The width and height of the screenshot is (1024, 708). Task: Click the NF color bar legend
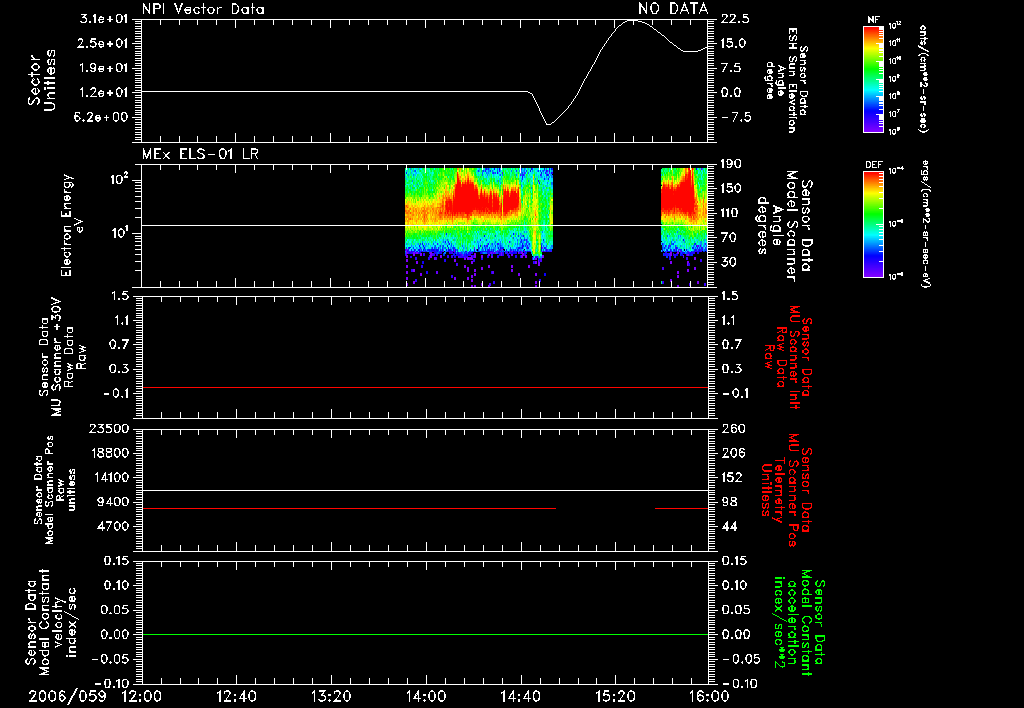point(873,78)
